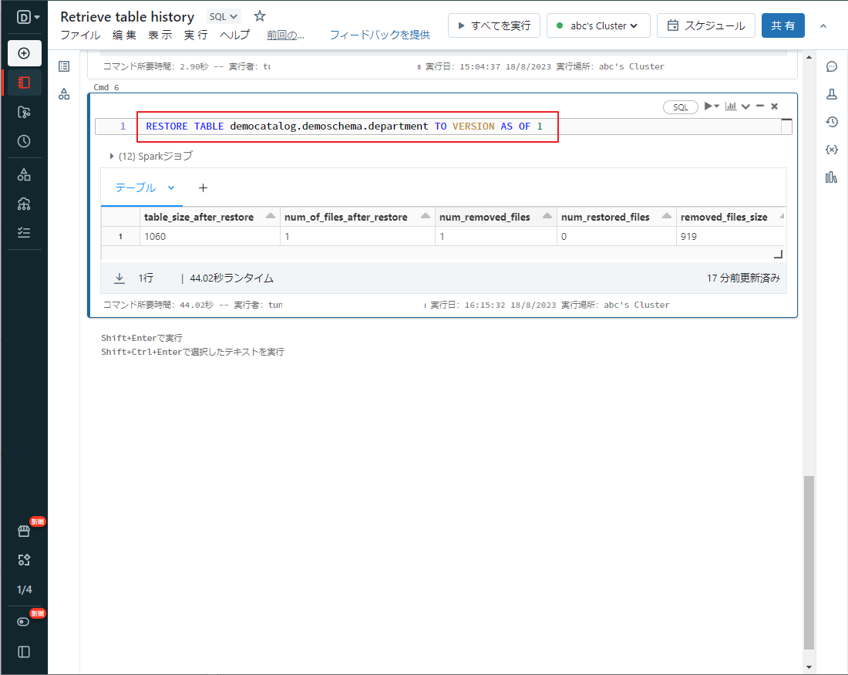Viewport: 848px width, 675px height.
Task: Click the star to favorite the notebook
Action: coord(260,17)
